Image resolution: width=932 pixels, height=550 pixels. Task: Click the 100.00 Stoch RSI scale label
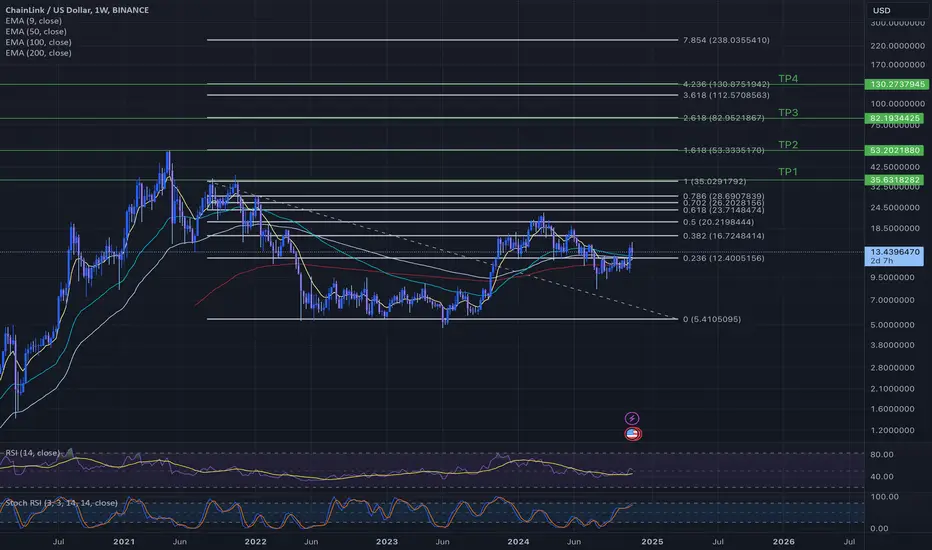pyautogui.click(x=884, y=496)
